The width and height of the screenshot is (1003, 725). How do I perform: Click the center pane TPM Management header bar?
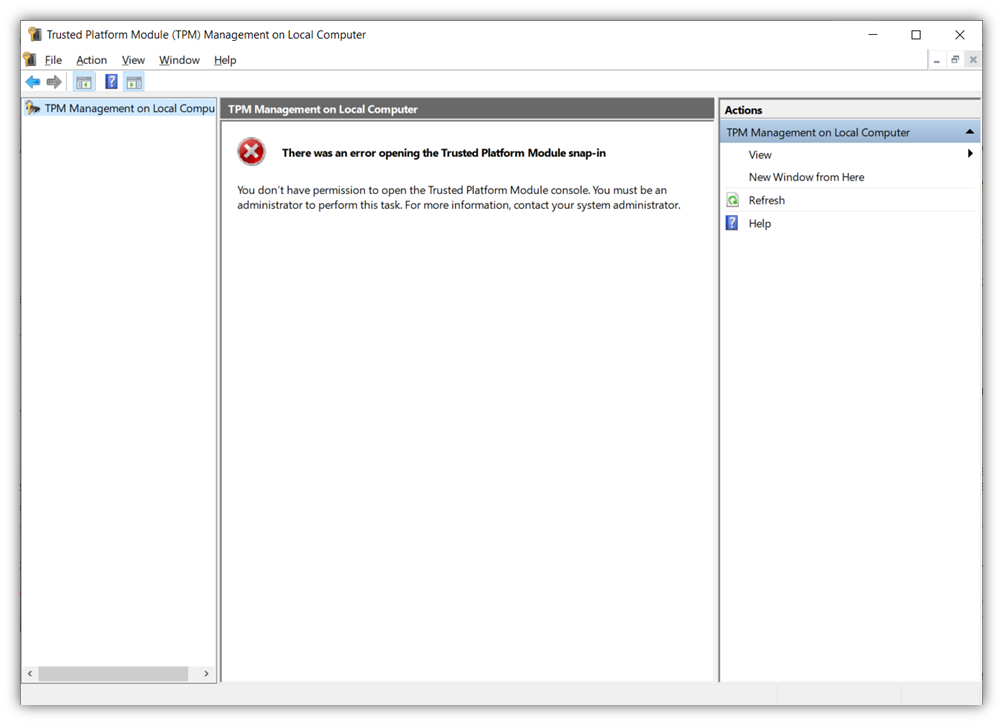tap(468, 109)
